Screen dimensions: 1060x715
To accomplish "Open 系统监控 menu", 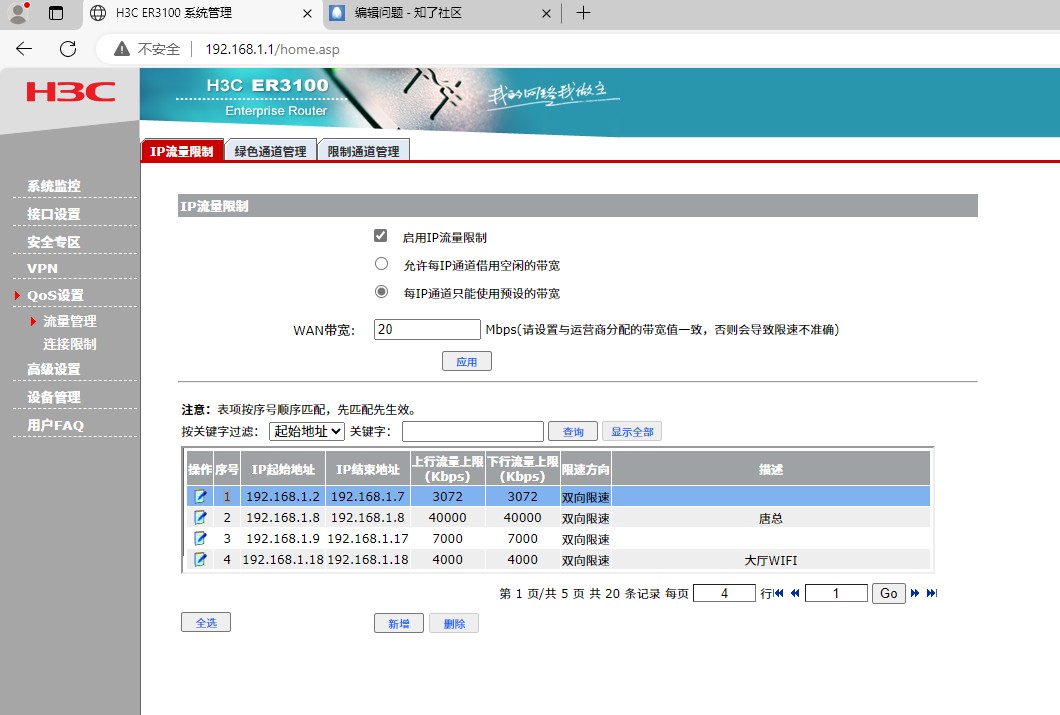I will click(53, 186).
